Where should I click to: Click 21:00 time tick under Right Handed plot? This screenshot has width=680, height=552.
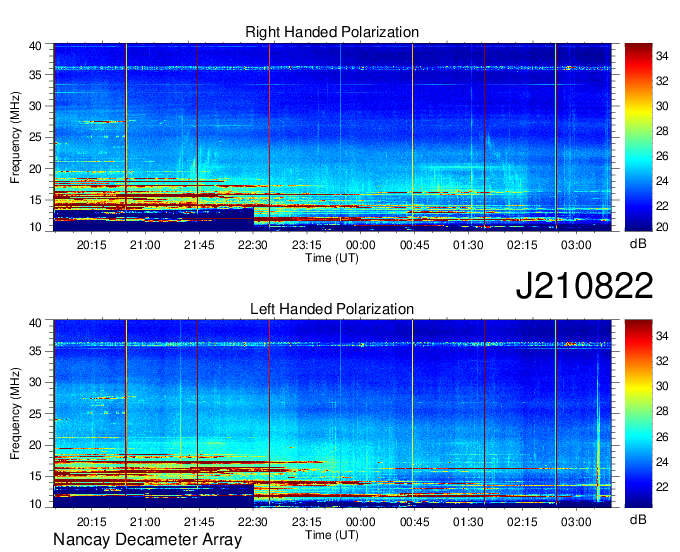point(145,245)
